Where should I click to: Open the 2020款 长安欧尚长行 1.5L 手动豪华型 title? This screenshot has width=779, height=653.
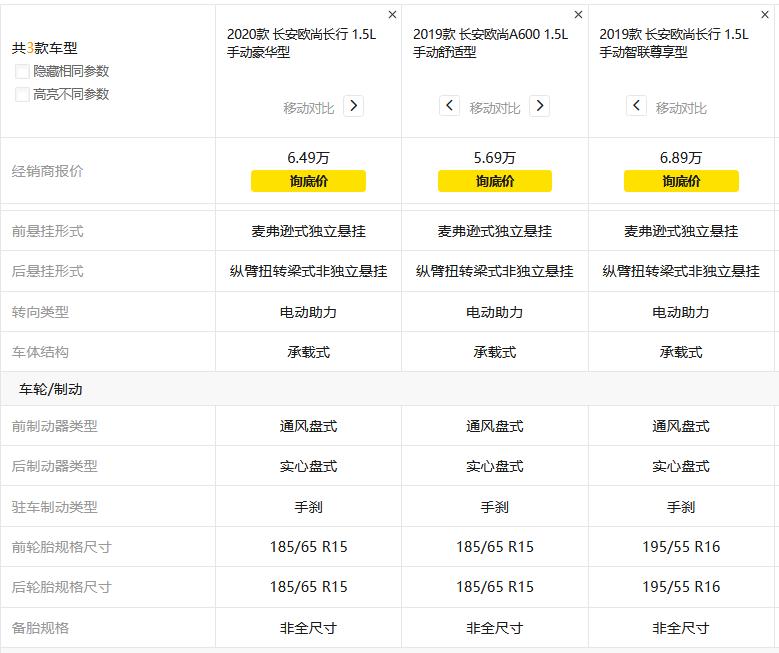tap(302, 43)
